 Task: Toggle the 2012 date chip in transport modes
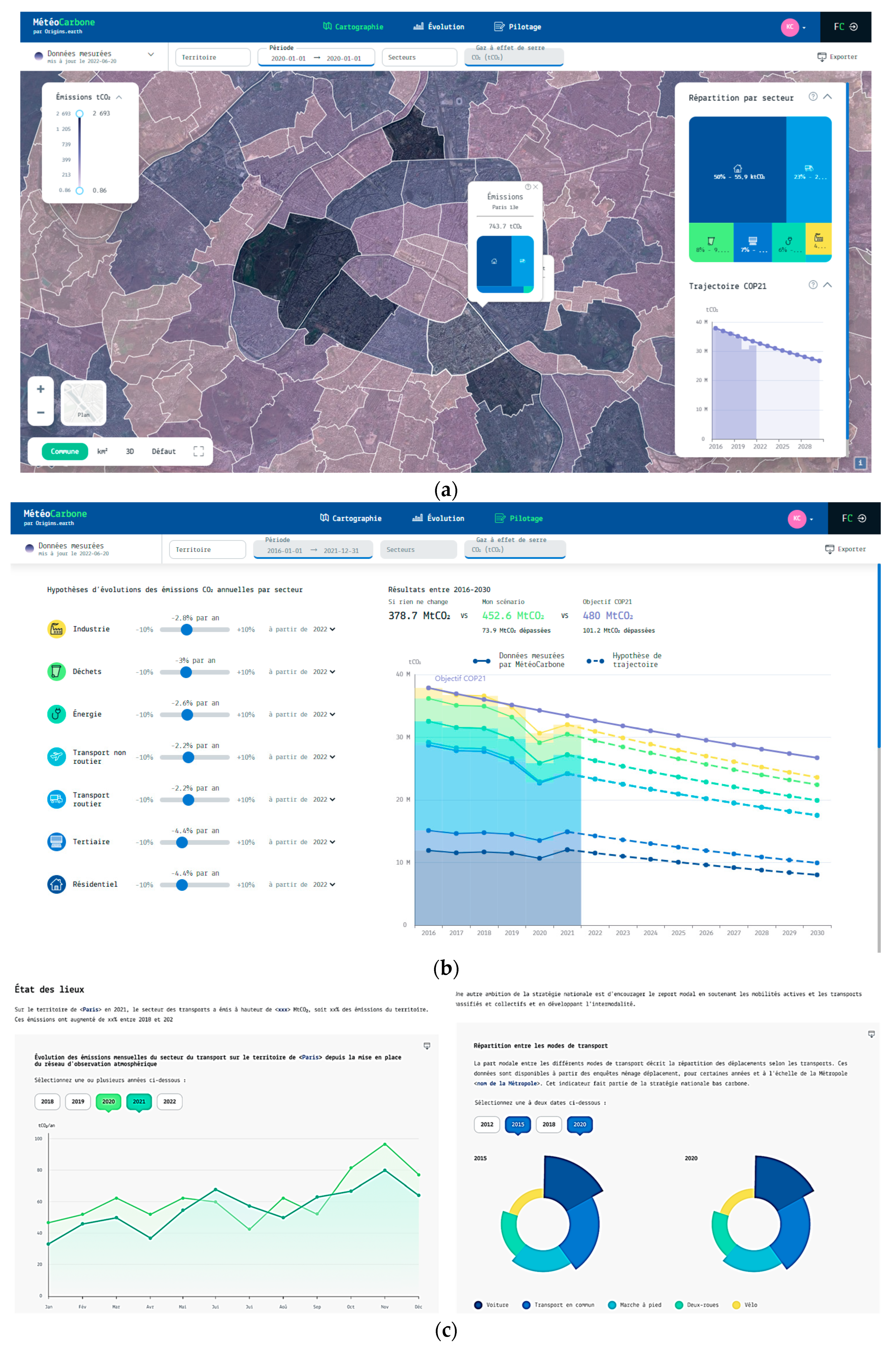pyautogui.click(x=486, y=1124)
